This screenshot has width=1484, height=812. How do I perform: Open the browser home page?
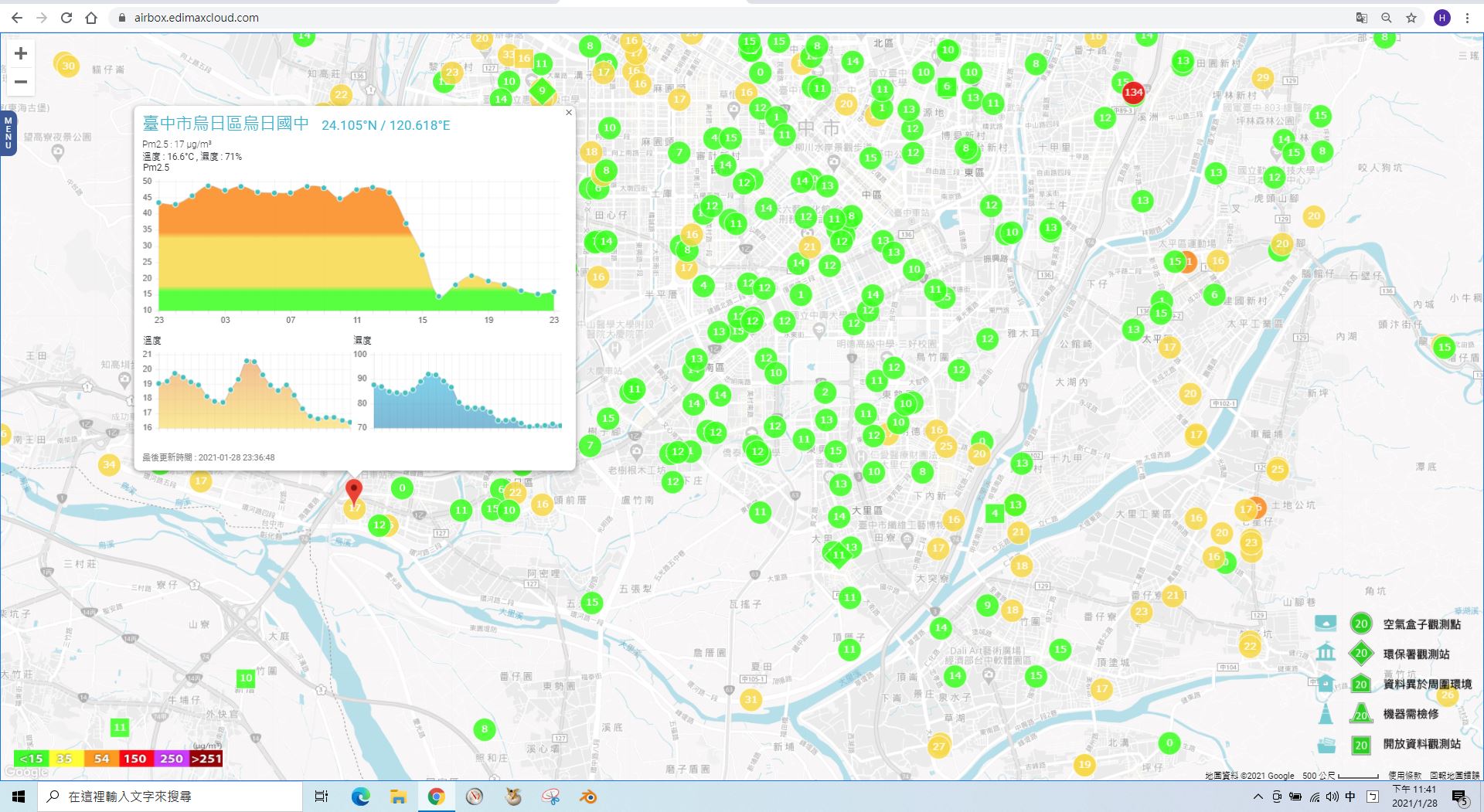[91, 18]
